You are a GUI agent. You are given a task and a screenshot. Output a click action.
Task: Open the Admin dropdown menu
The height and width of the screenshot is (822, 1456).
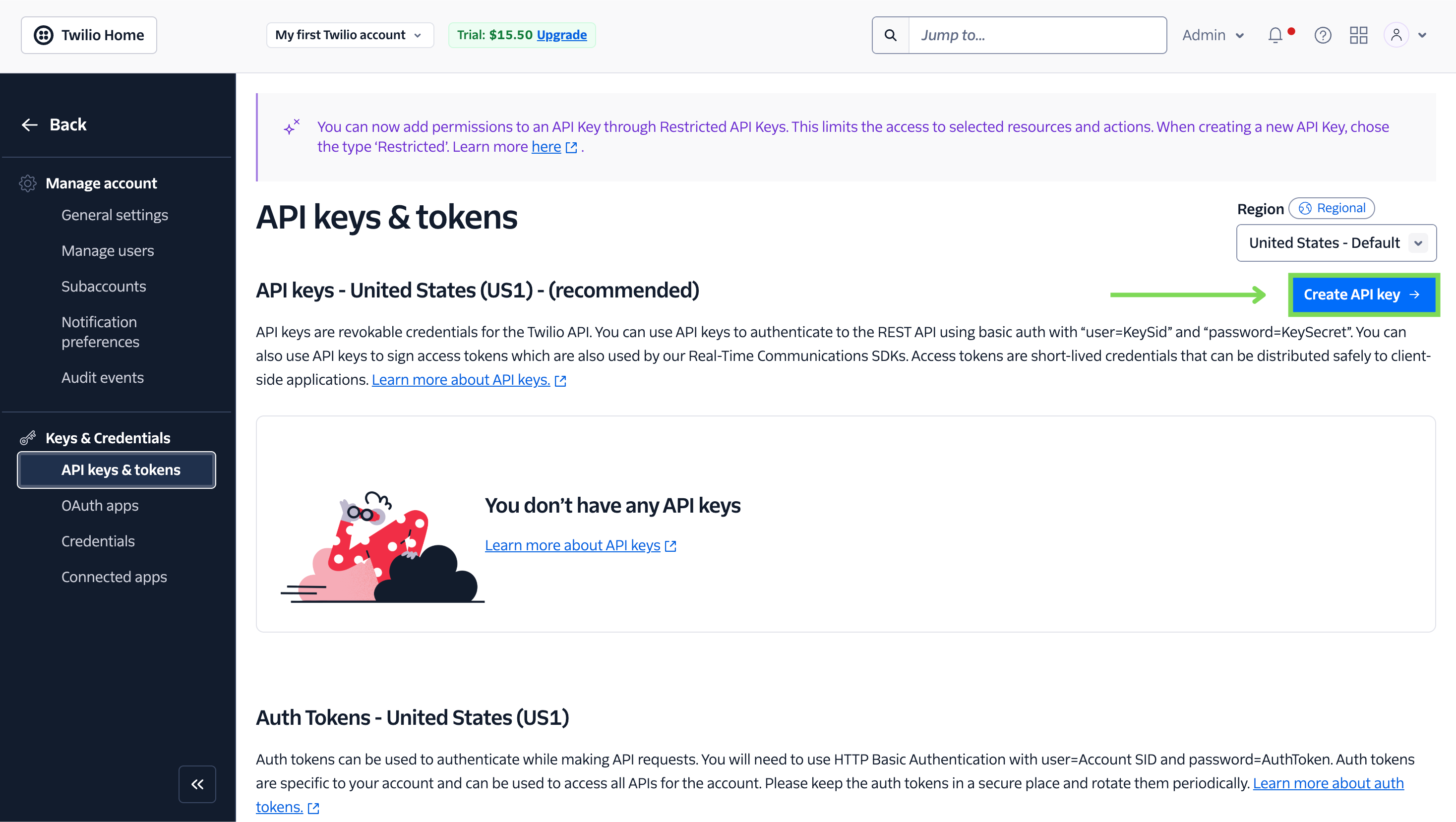click(1213, 35)
